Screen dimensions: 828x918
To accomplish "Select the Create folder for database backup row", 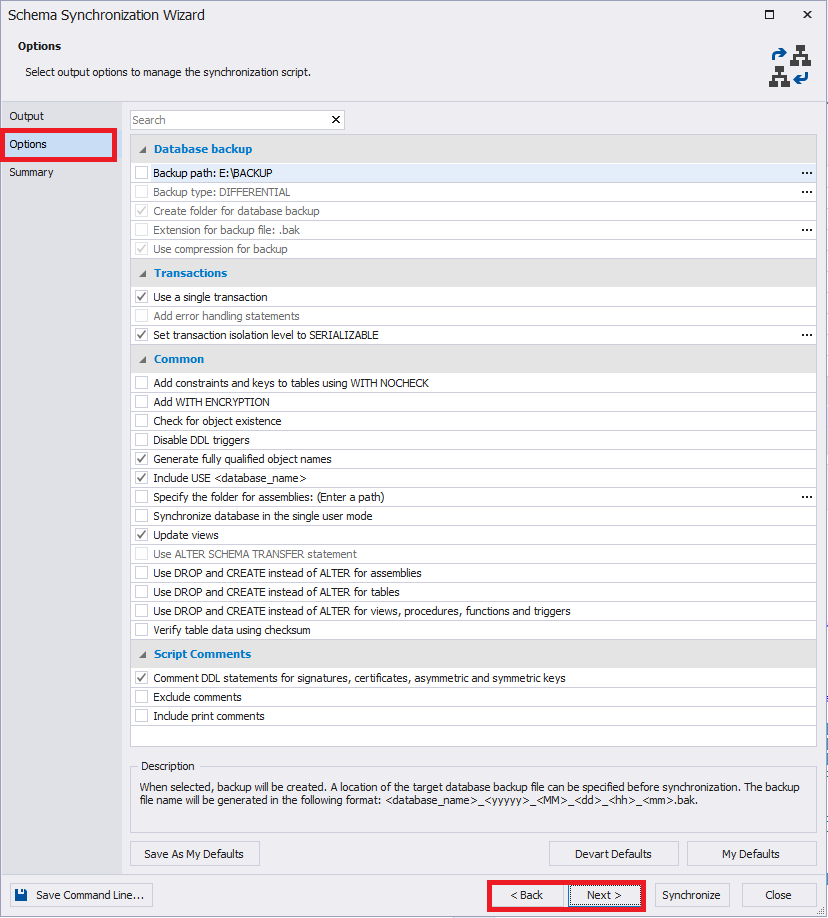I will (473, 211).
